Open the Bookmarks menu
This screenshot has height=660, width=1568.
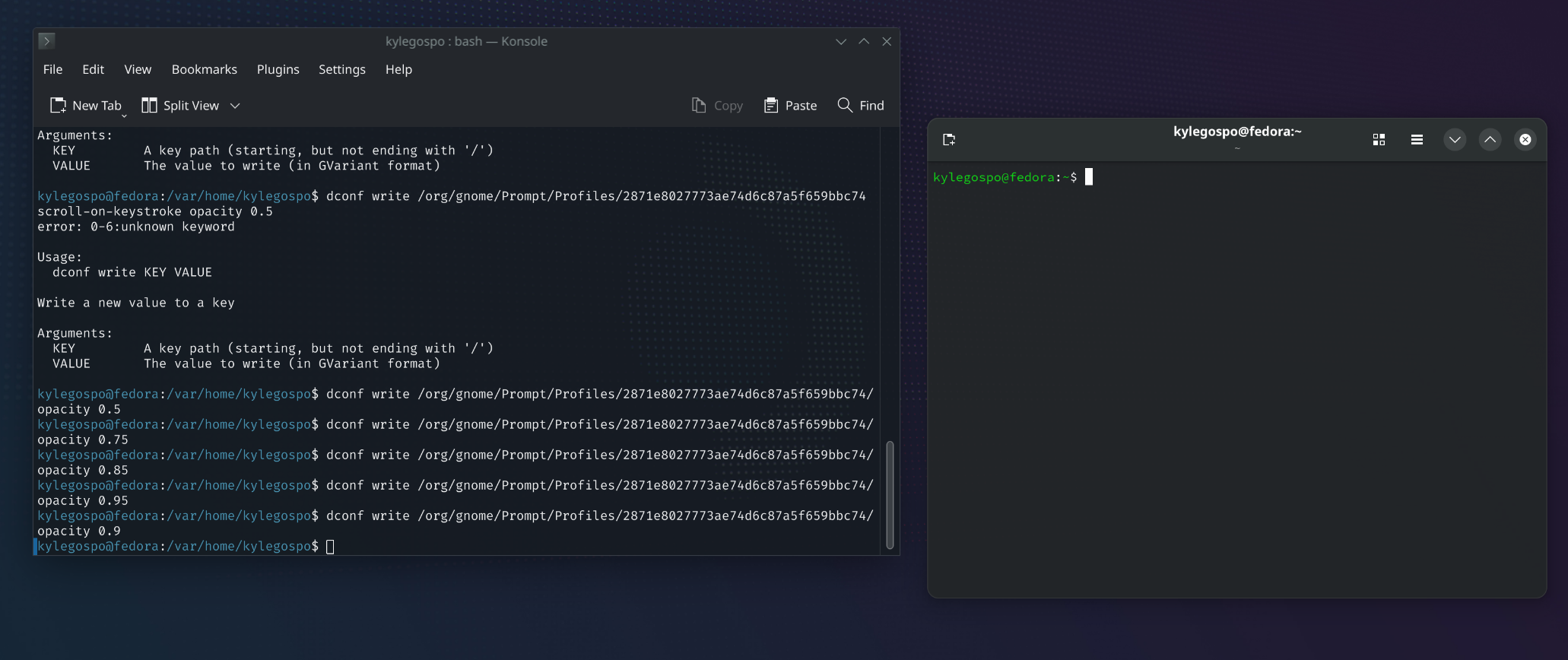204,69
